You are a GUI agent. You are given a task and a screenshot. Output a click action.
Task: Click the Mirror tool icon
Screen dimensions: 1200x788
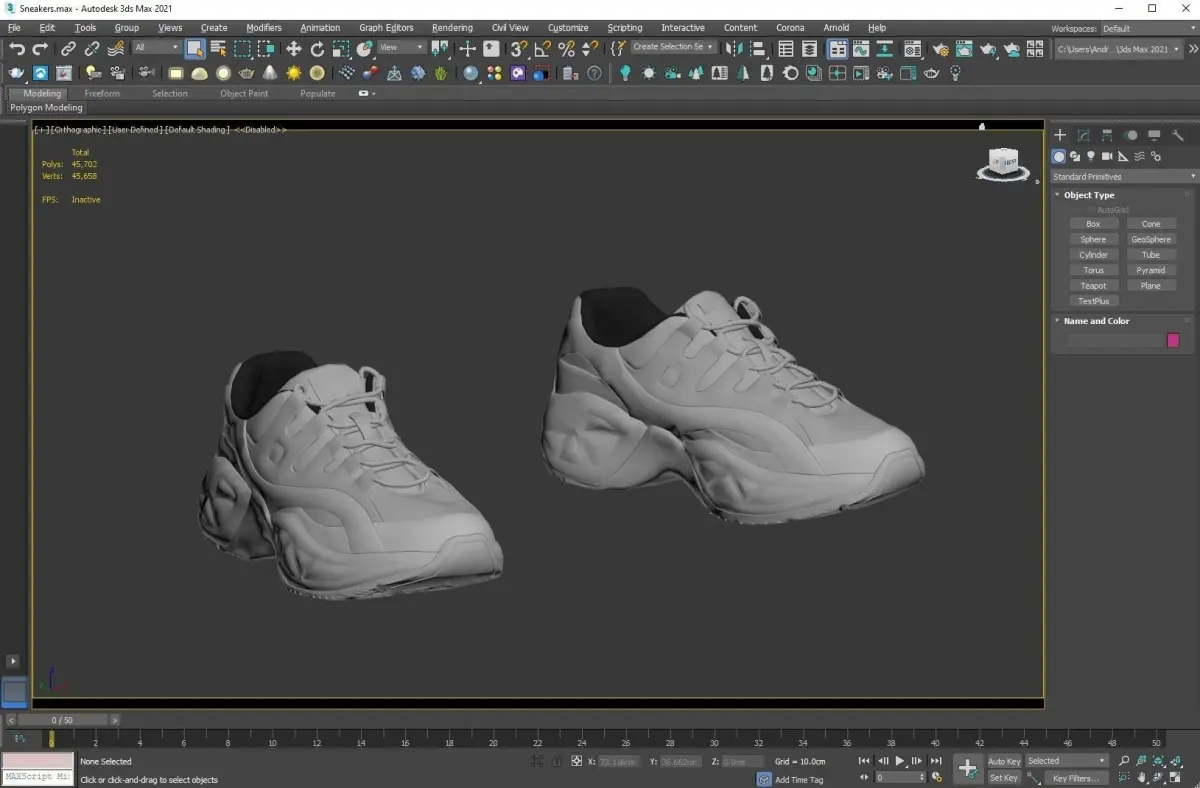pyautogui.click(x=734, y=48)
